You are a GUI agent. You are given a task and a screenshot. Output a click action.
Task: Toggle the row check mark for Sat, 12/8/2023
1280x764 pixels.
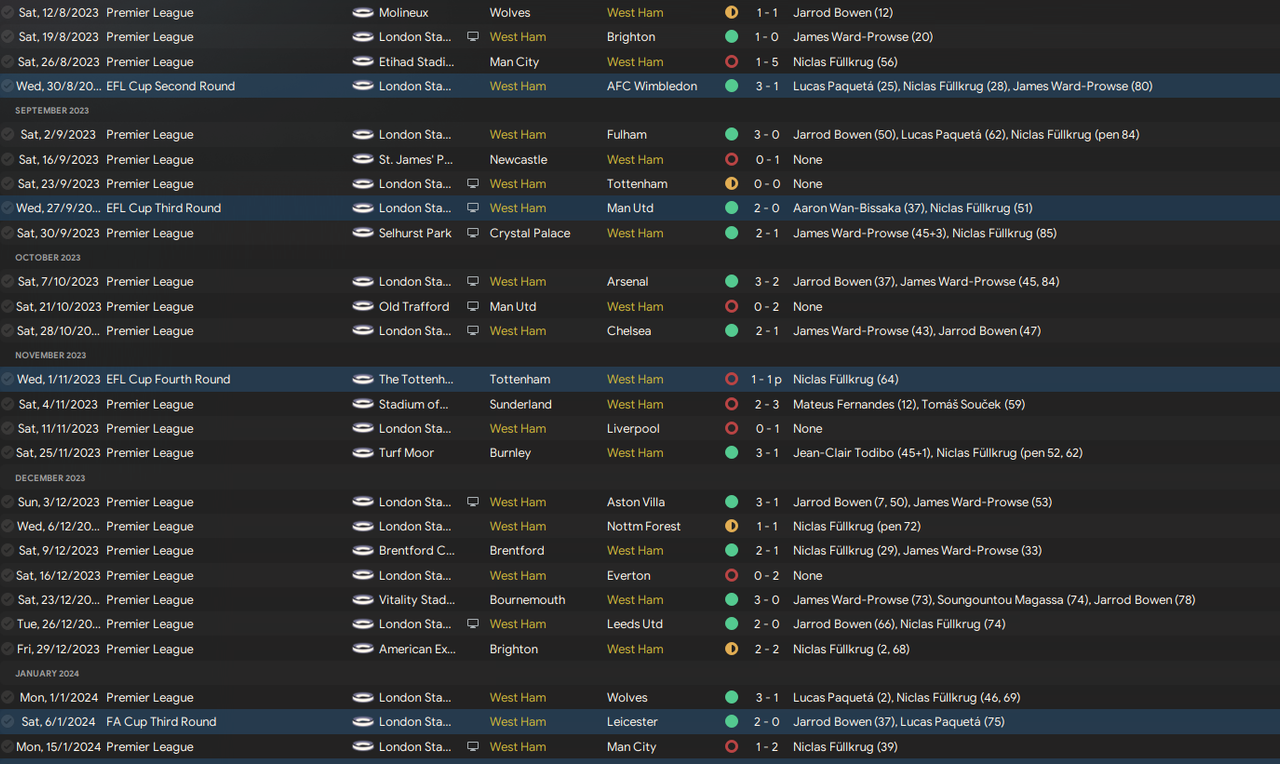[x=8, y=13]
